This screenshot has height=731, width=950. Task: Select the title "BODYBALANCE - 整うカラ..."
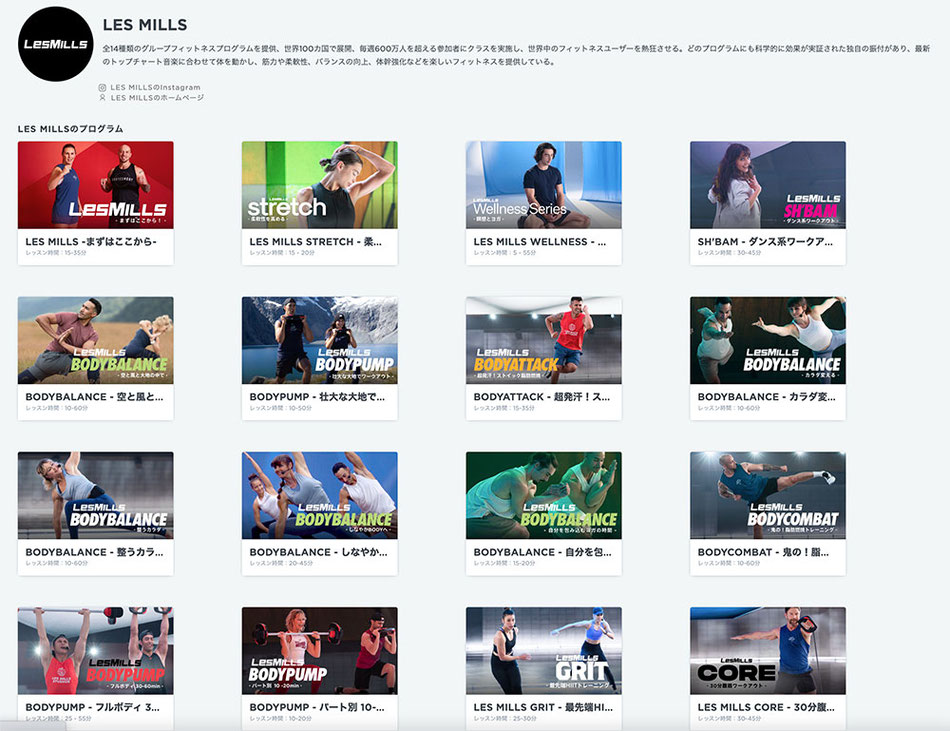pos(95,552)
